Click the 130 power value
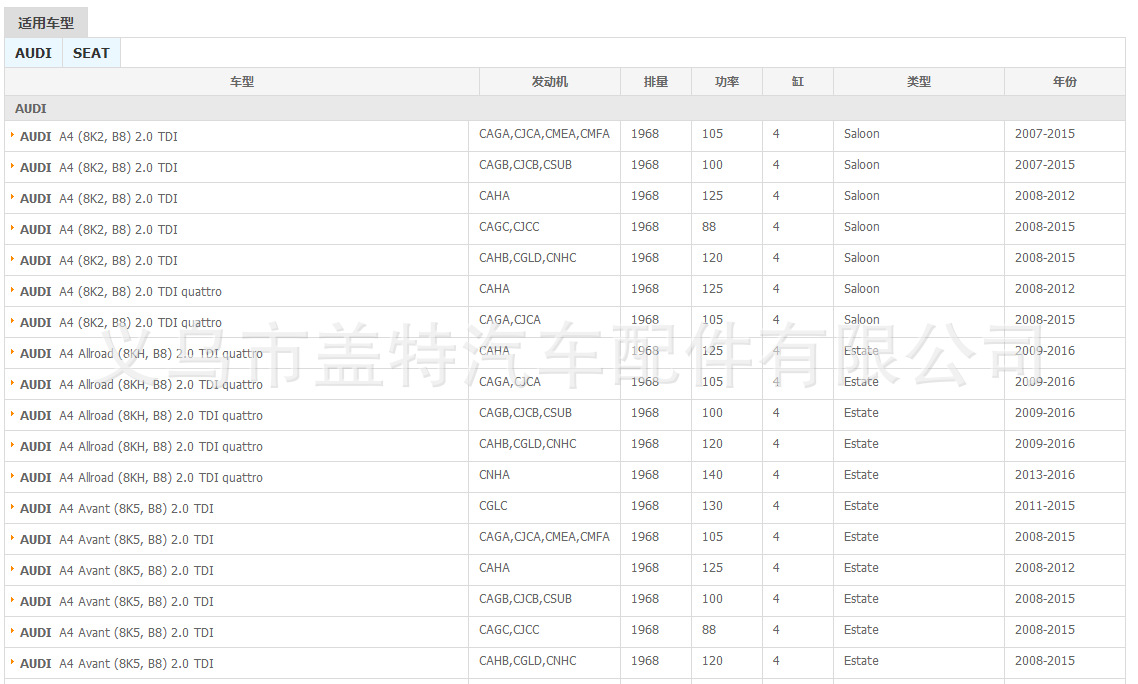 712,506
